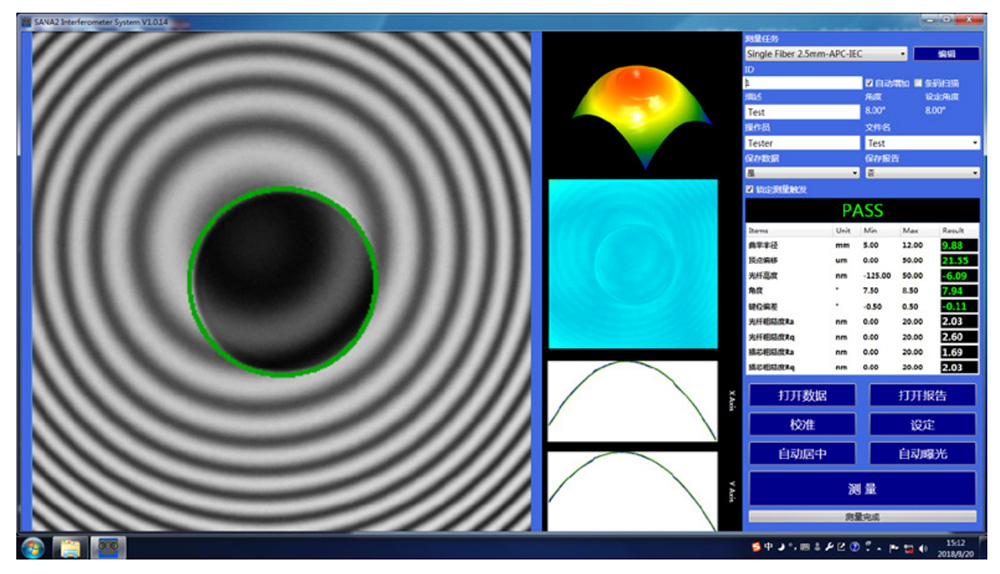Click the SANA2 interferometer taskbar icon
1000x574 pixels.
coord(108,547)
